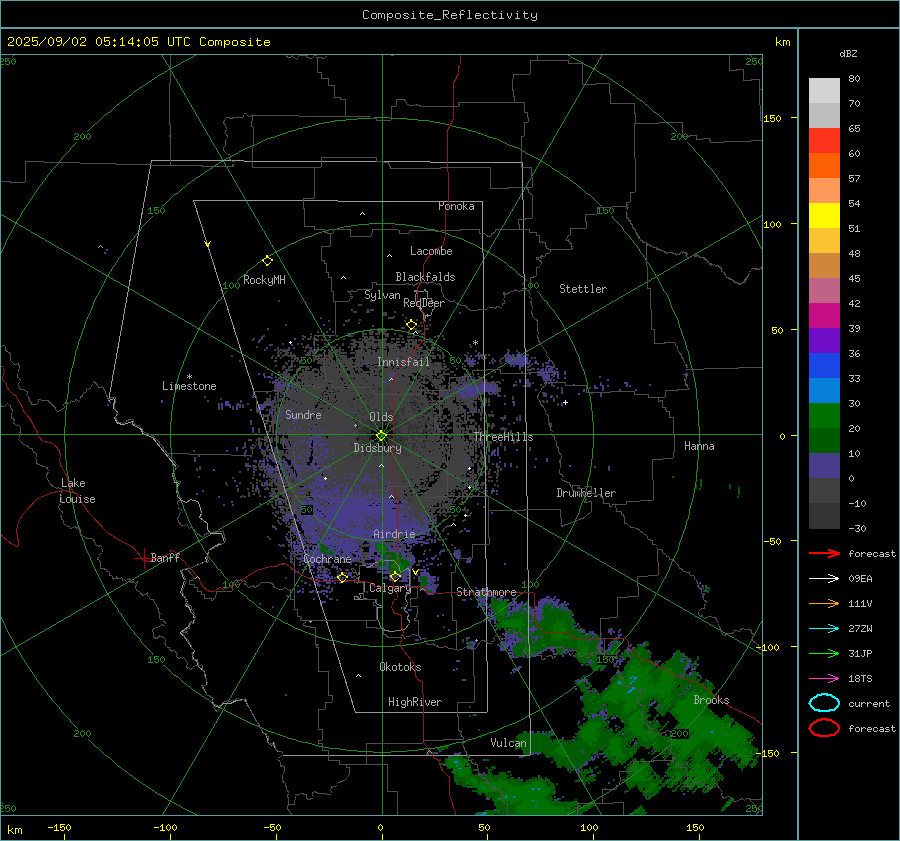This screenshot has height=841, width=900.
Task: Click the Didsbury label on the map
Action: pos(377,448)
